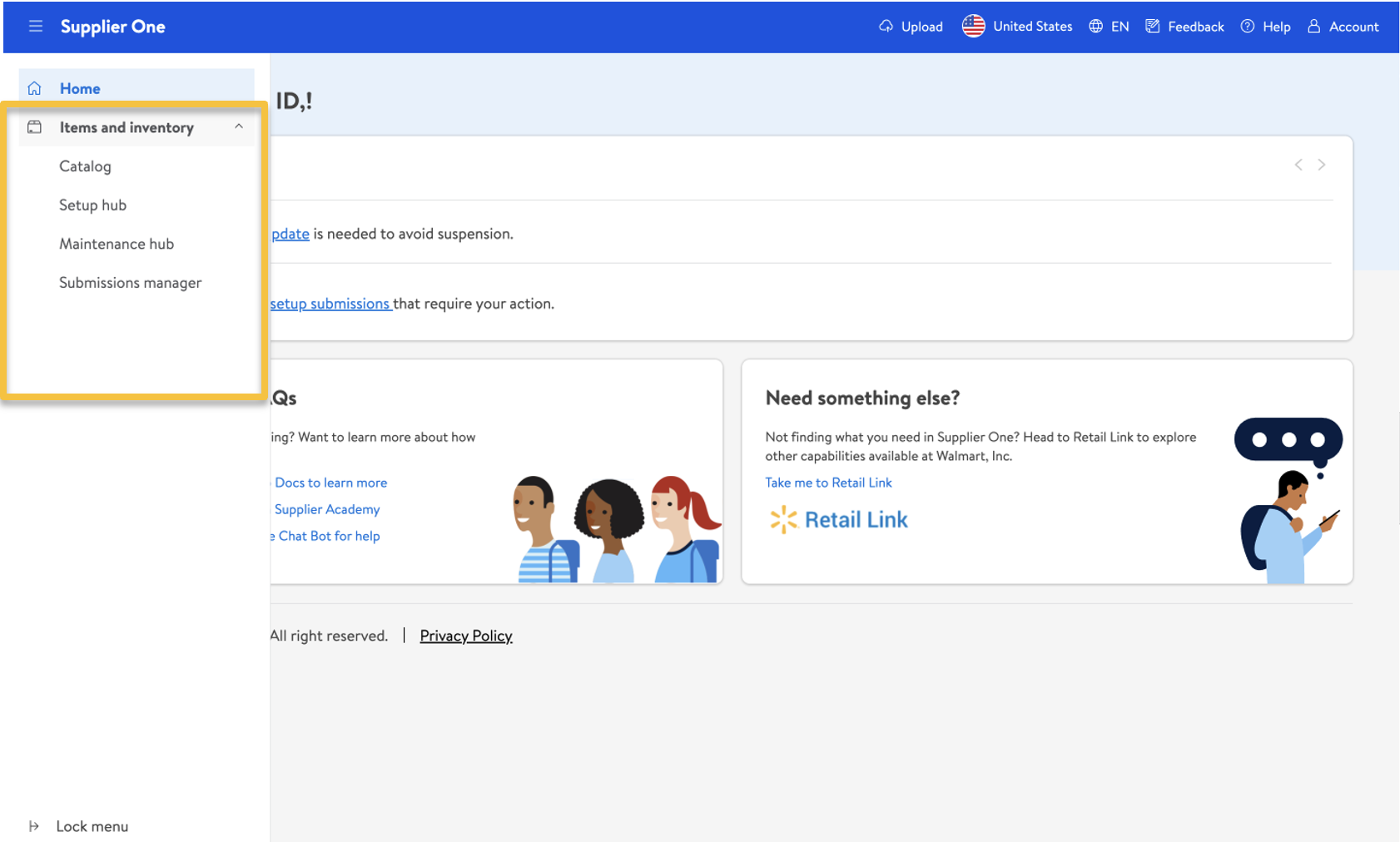Click the Upload cloud icon
The width and height of the screenshot is (1400, 842).
tap(886, 27)
